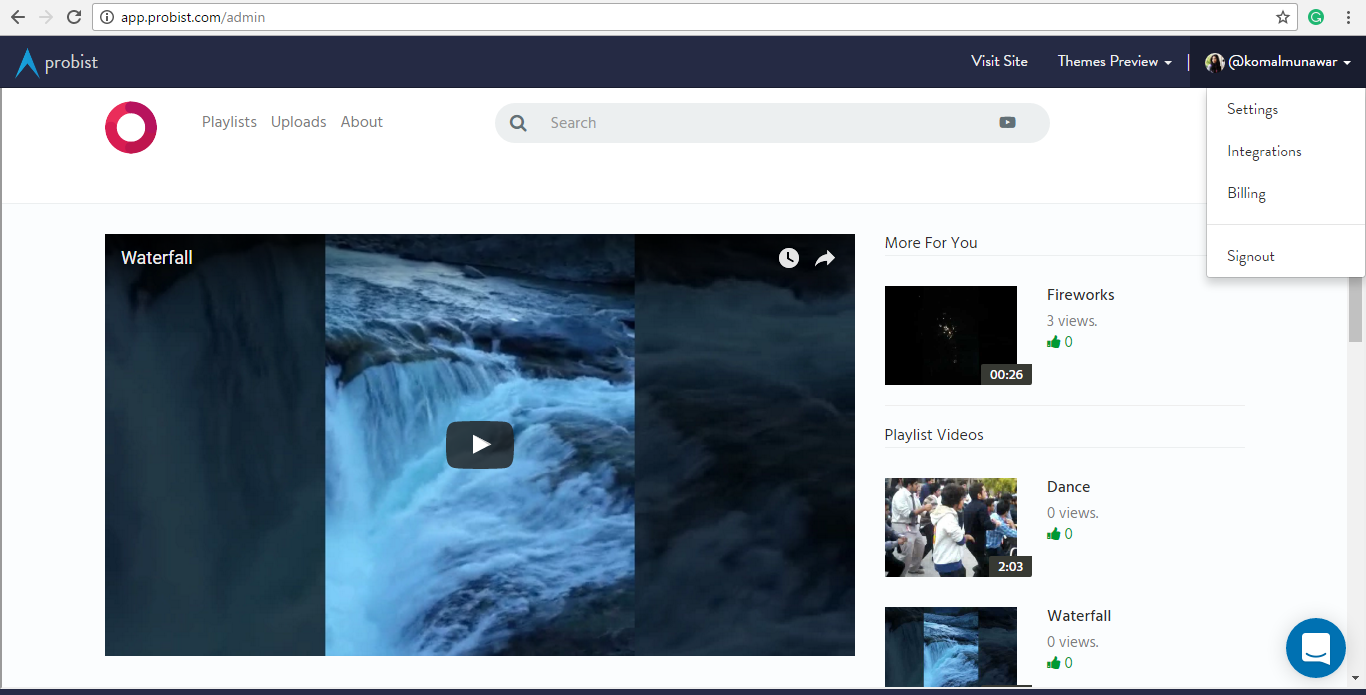Click the Probist logo in header
Screen dimensions: 1366x695
pos(57,63)
